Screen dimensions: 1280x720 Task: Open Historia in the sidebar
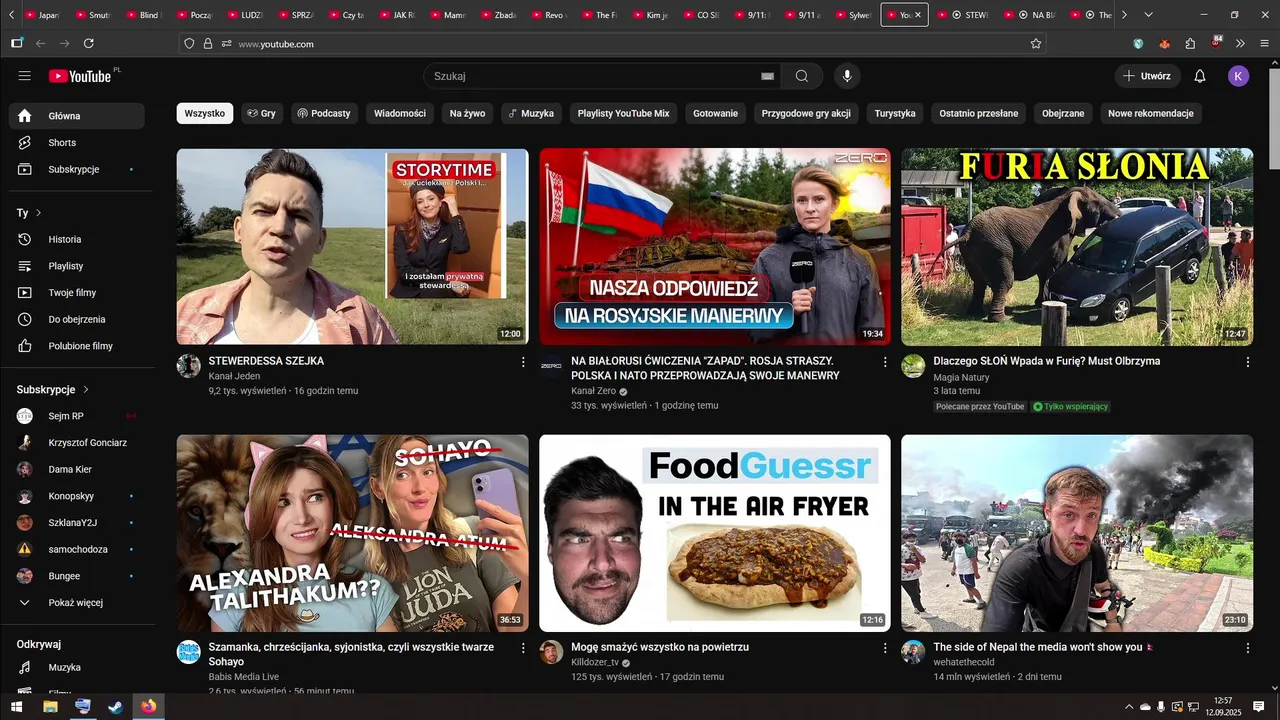pos(77,239)
